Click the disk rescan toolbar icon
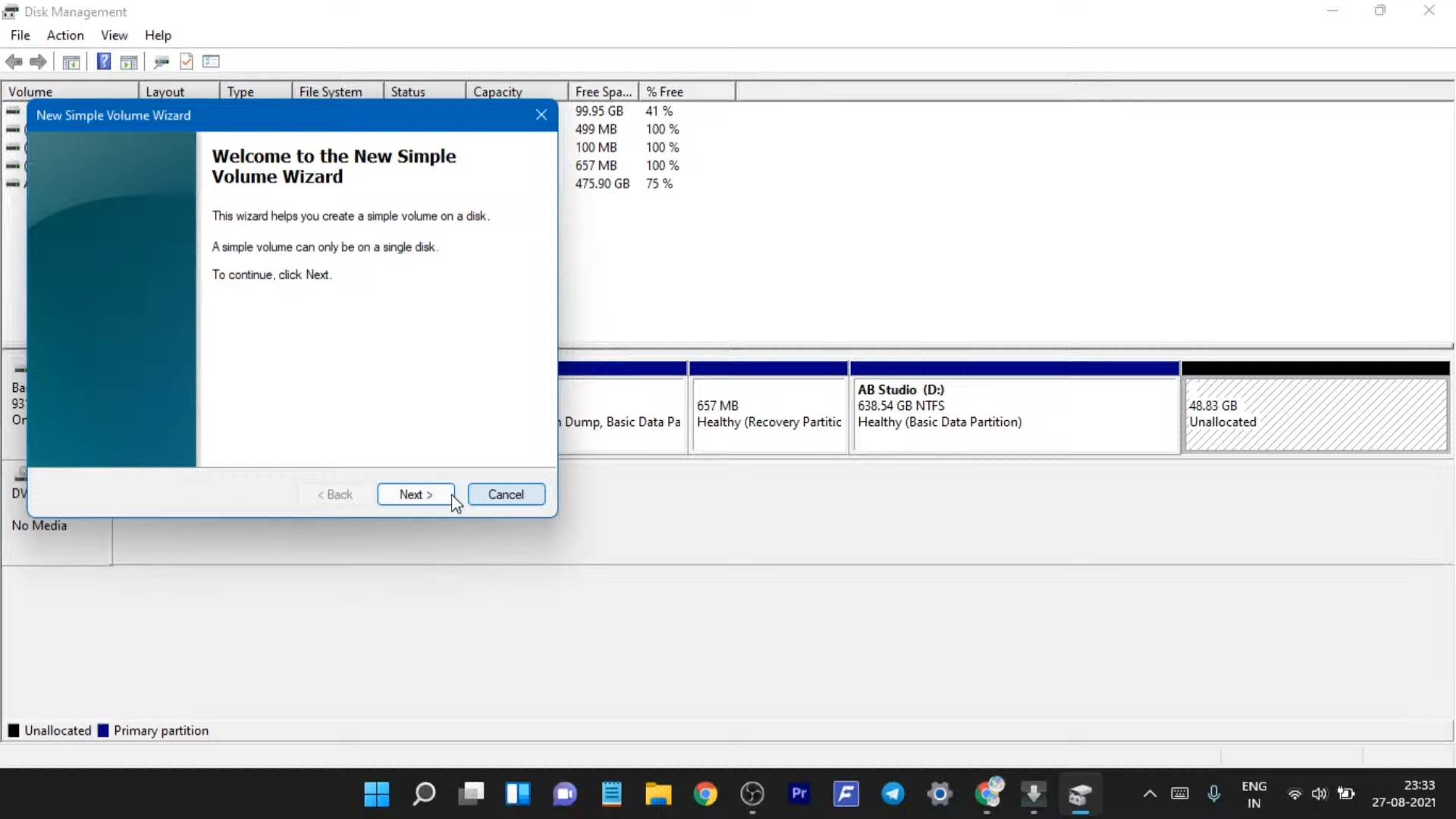The height and width of the screenshot is (819, 1456). tap(161, 61)
